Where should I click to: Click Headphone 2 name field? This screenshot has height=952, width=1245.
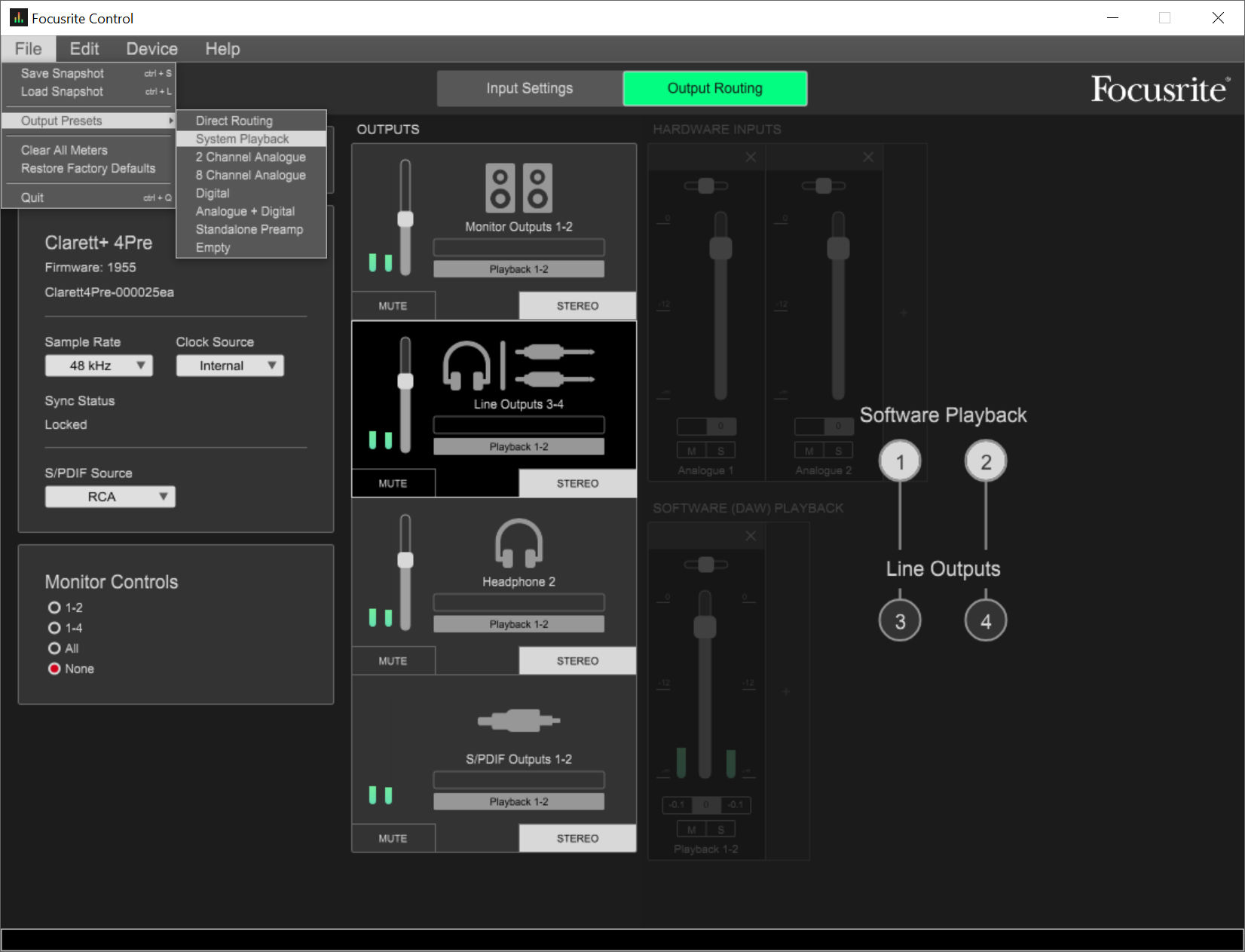pos(518,602)
